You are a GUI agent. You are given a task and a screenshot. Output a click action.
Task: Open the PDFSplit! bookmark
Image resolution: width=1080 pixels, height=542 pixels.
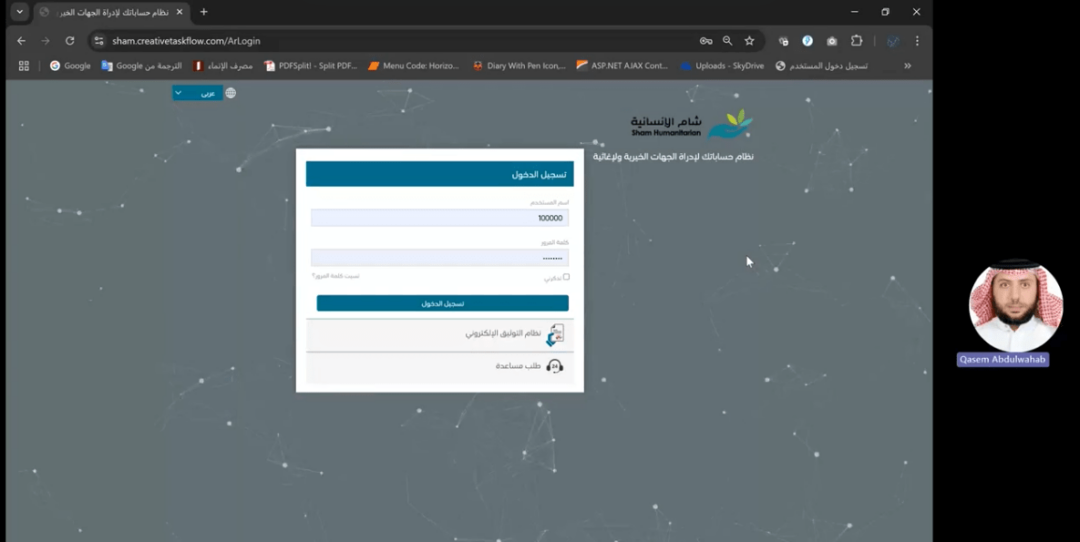point(311,66)
